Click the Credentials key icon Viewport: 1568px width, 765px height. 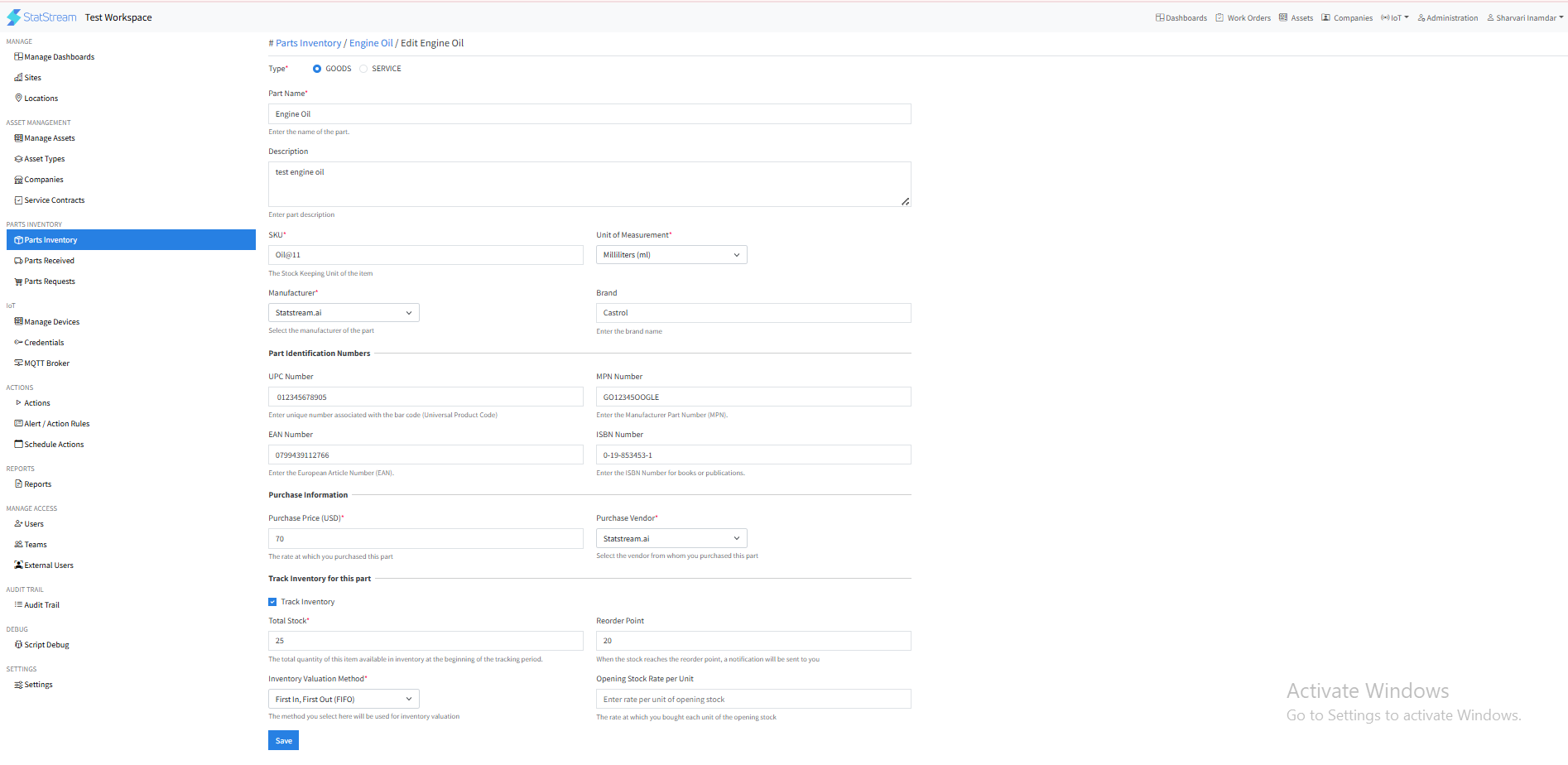point(18,342)
